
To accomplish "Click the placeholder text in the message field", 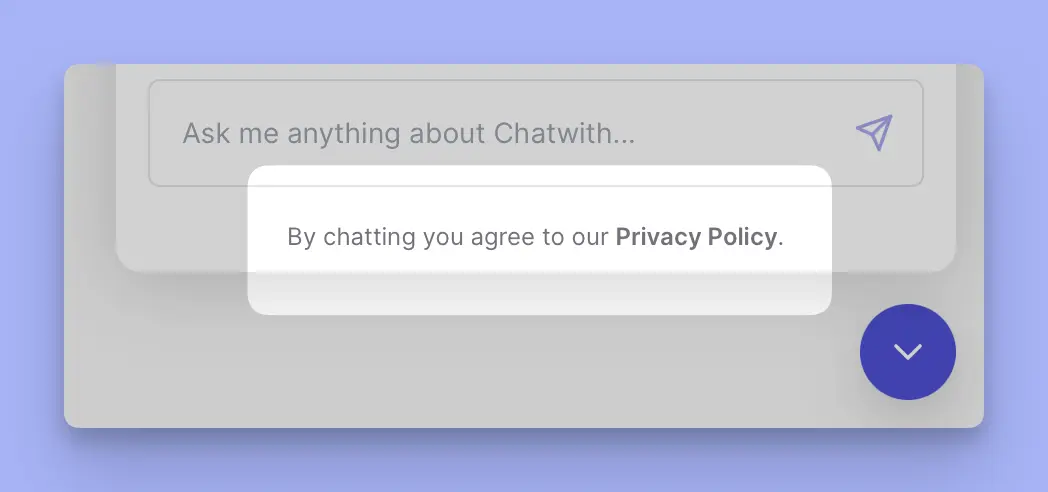I will pos(408,133).
